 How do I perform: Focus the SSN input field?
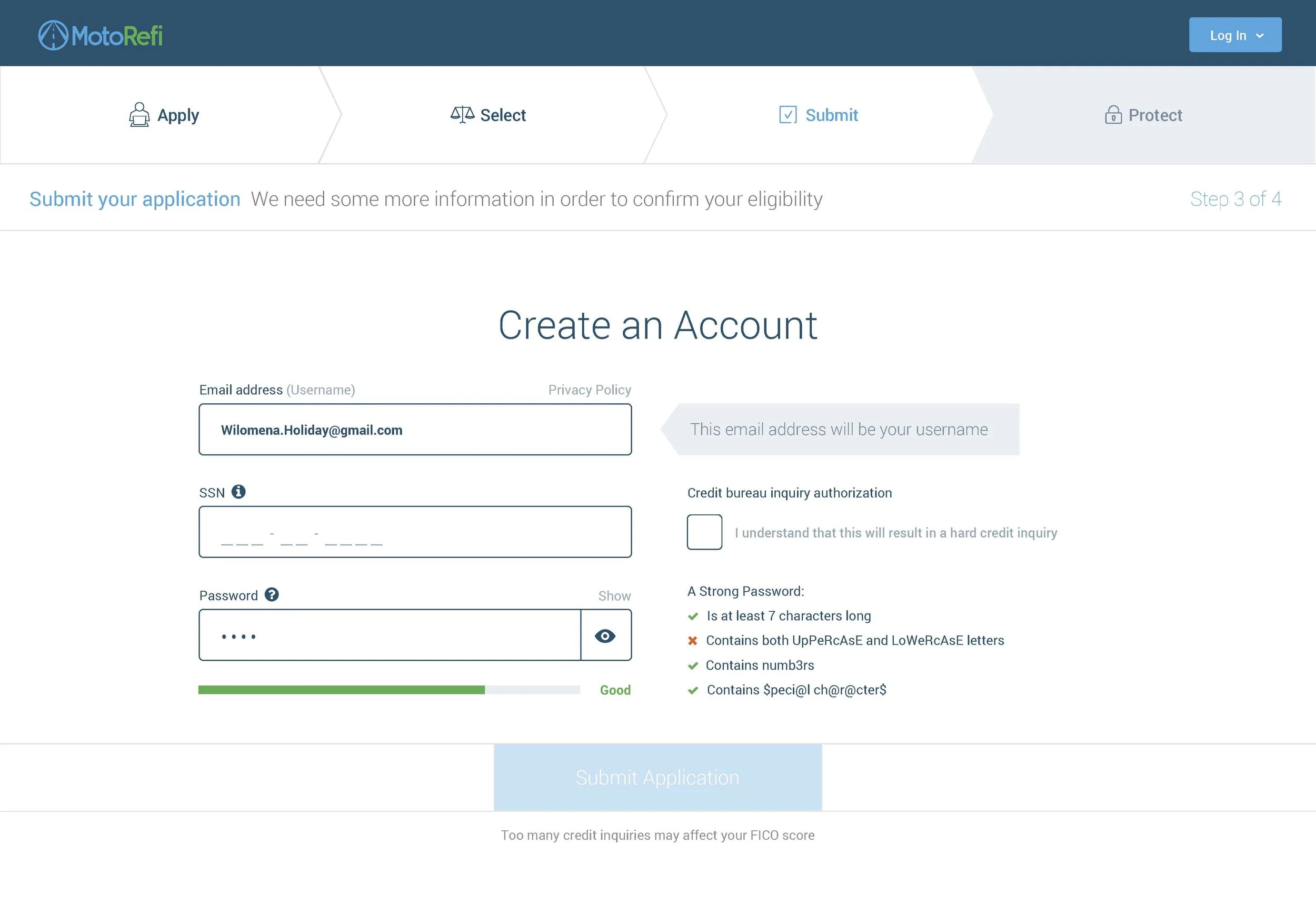click(x=415, y=532)
